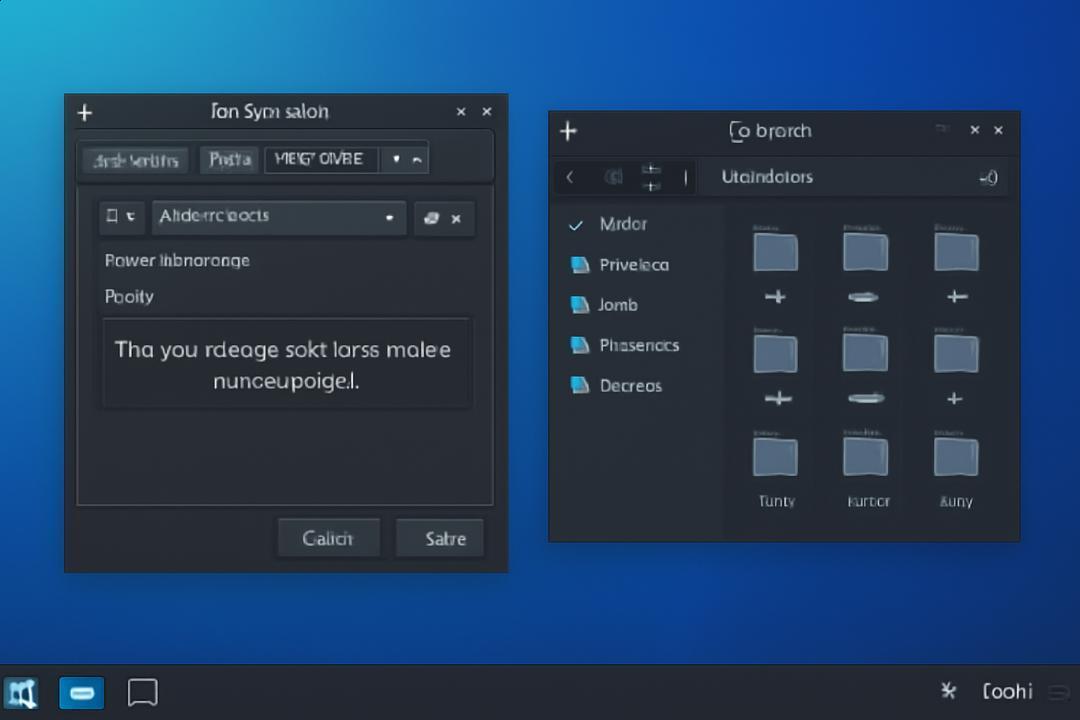Go back with the left chevron arrow
1080x720 pixels.
click(x=570, y=177)
